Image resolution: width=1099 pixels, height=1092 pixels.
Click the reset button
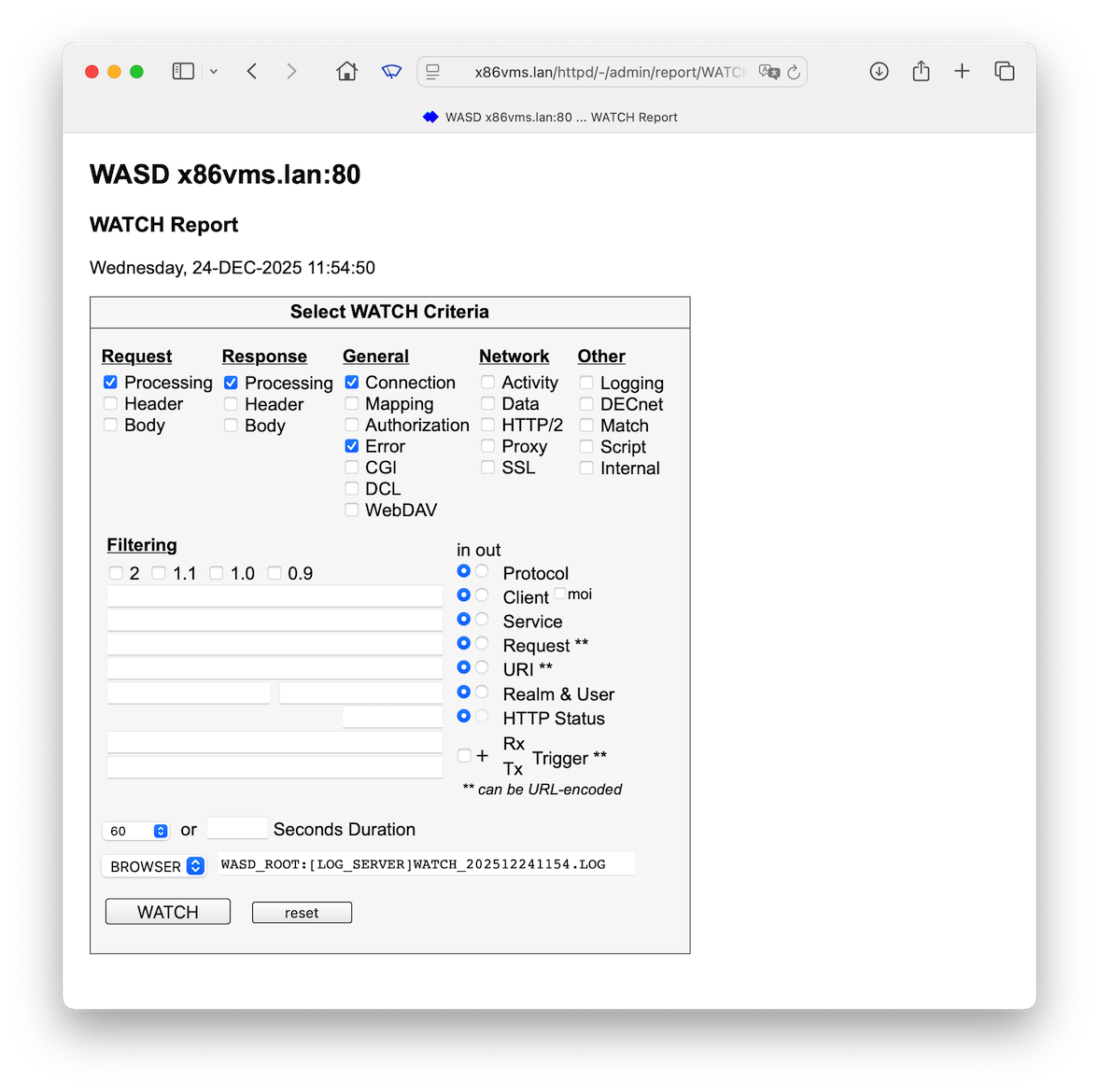(302, 913)
